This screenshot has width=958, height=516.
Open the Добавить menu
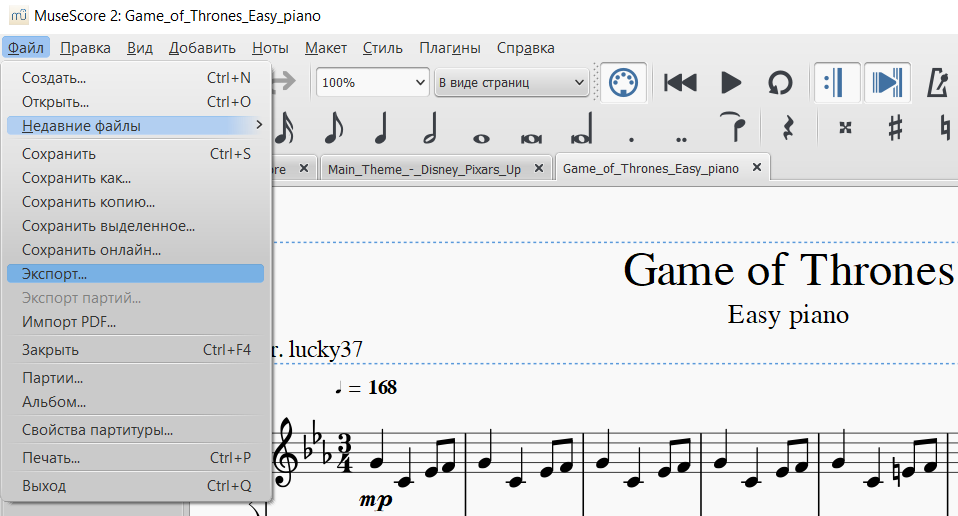tap(202, 48)
